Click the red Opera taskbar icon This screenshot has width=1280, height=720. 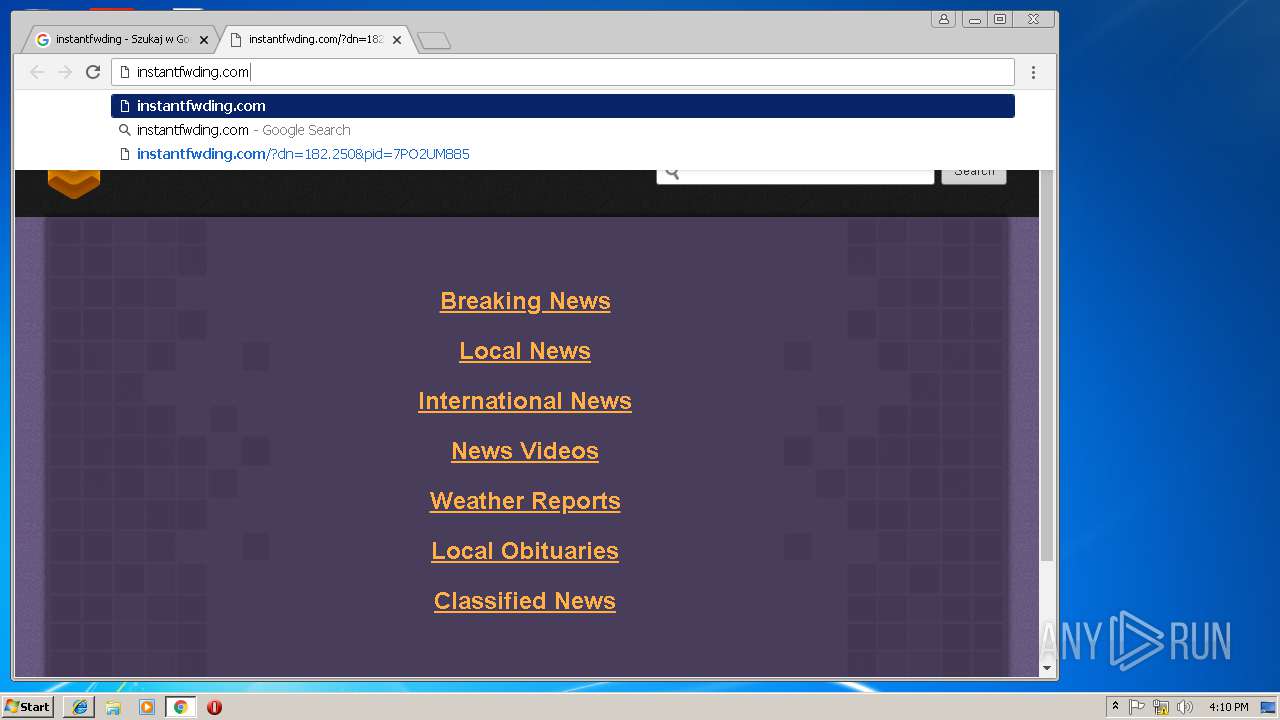click(x=214, y=707)
